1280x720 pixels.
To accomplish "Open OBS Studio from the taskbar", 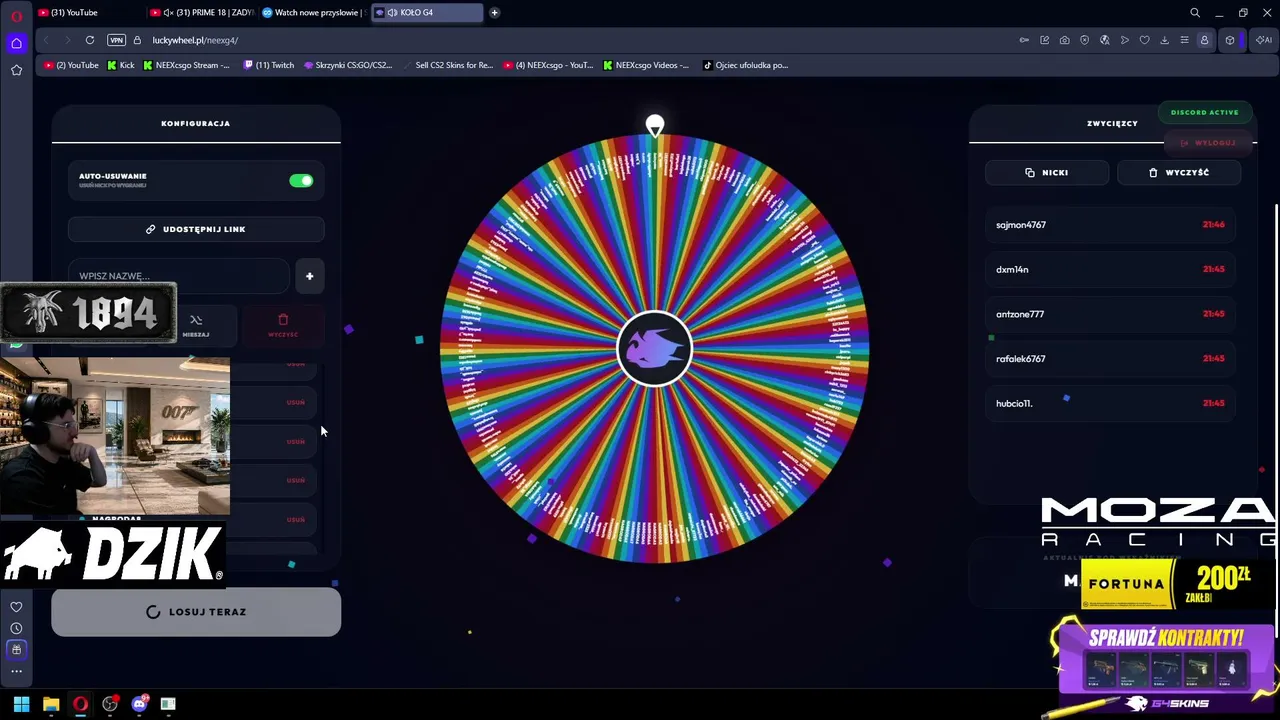I will pyautogui.click(x=110, y=704).
